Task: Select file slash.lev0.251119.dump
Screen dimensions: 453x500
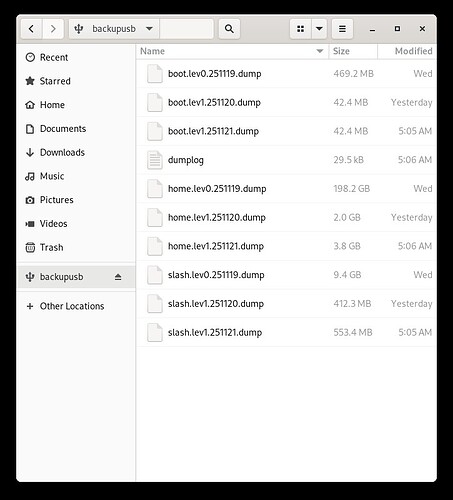Action: point(286,275)
